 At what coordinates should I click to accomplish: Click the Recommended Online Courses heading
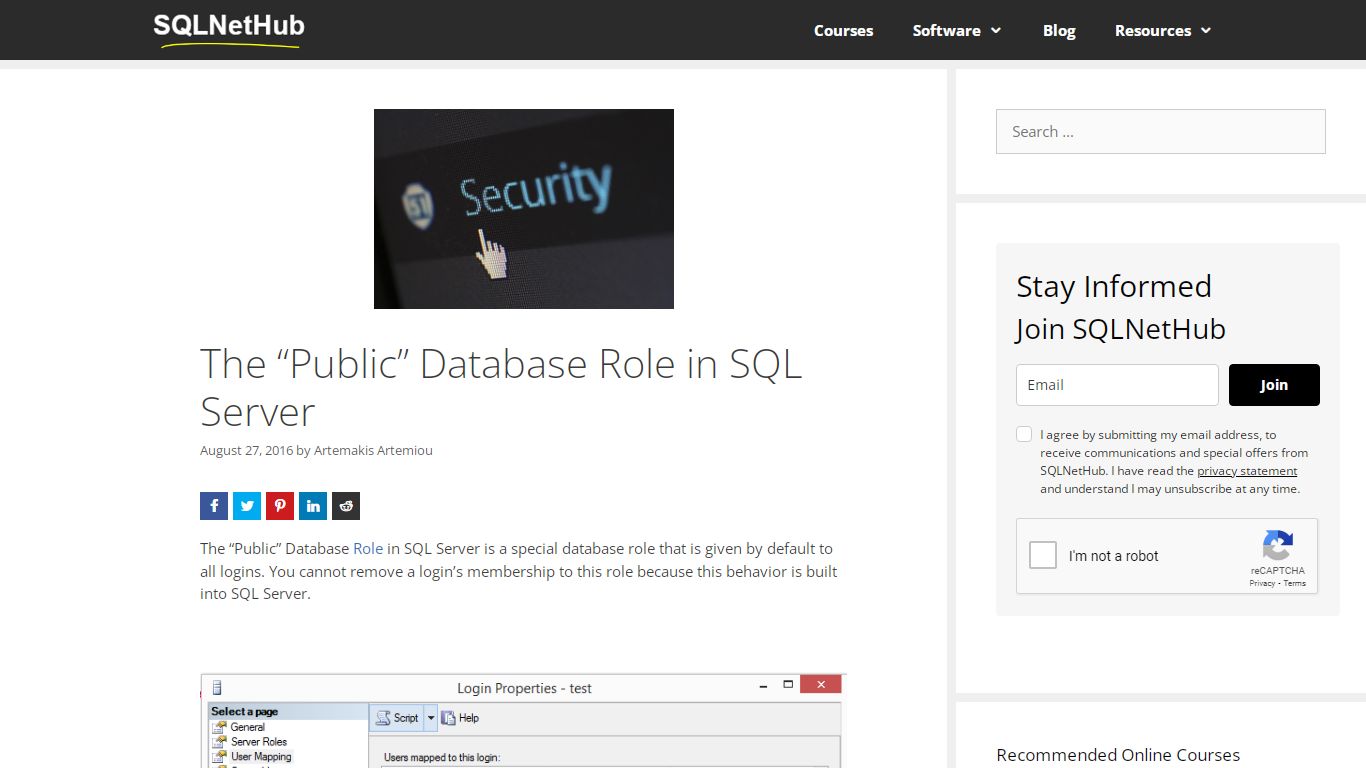point(1118,755)
